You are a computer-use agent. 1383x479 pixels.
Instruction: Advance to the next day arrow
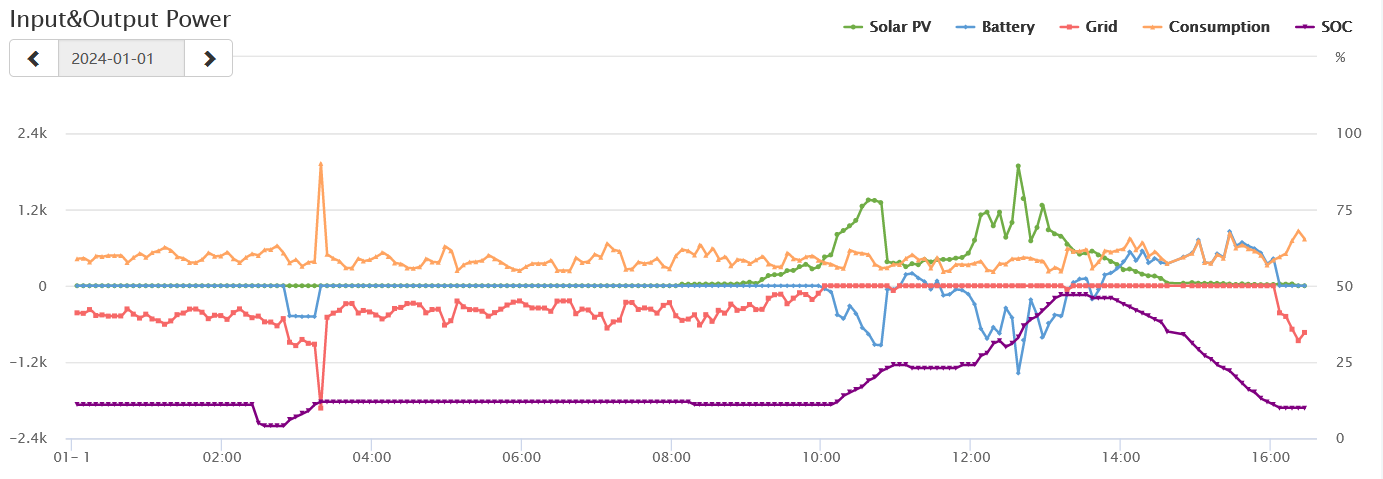pyautogui.click(x=209, y=58)
